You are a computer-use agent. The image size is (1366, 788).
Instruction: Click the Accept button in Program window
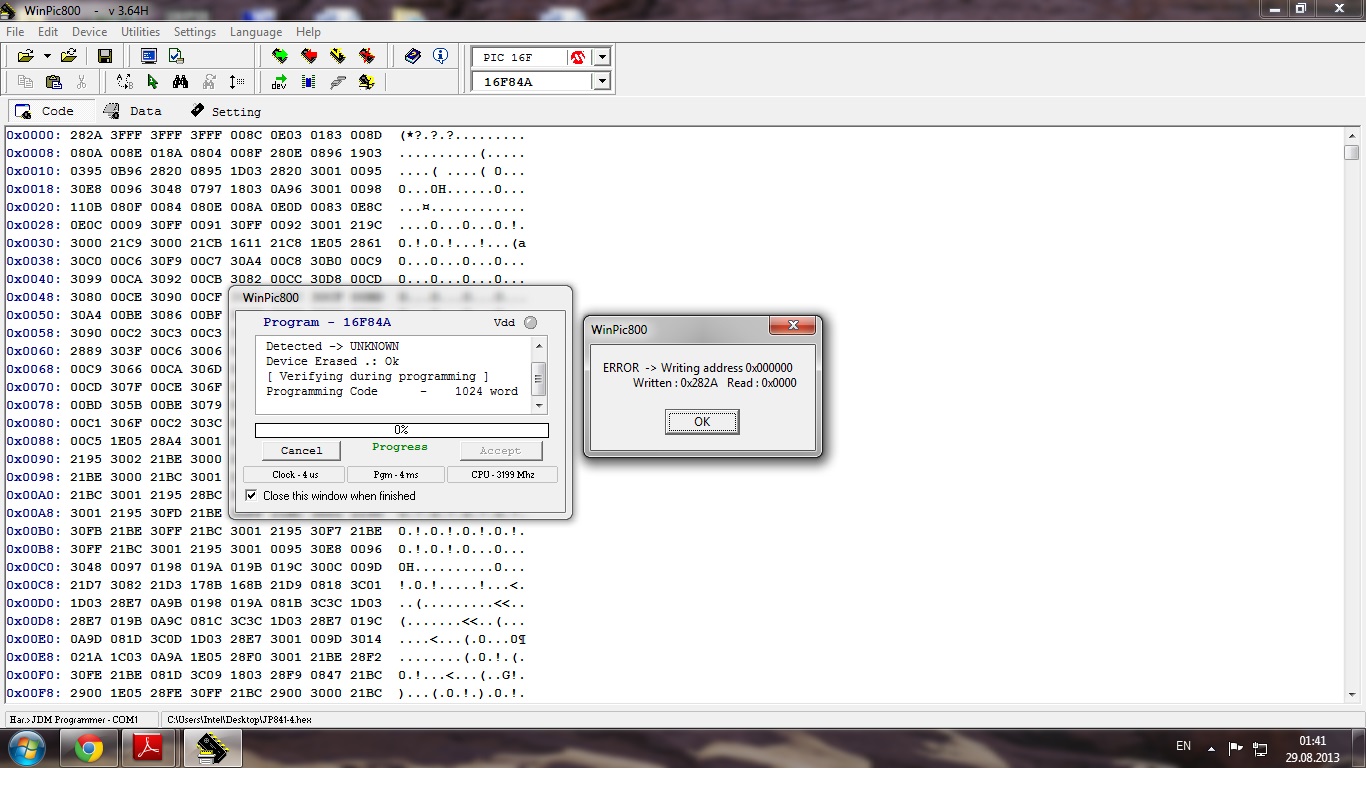(500, 451)
